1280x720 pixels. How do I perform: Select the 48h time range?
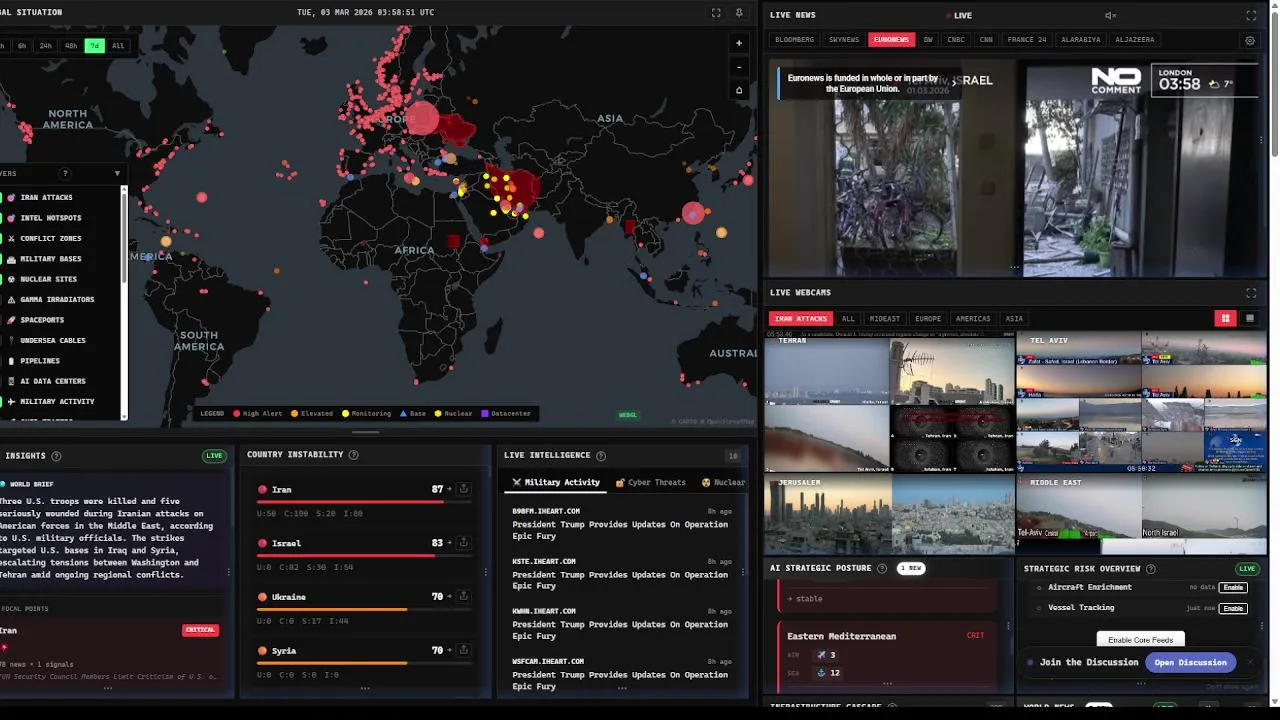coord(70,46)
